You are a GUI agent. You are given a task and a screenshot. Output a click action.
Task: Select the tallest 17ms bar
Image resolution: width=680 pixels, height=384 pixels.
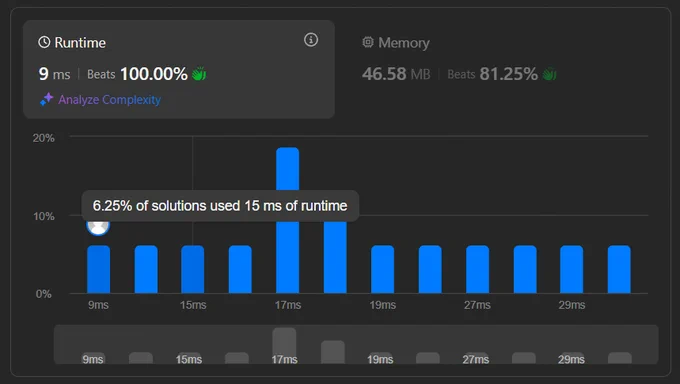(288, 220)
